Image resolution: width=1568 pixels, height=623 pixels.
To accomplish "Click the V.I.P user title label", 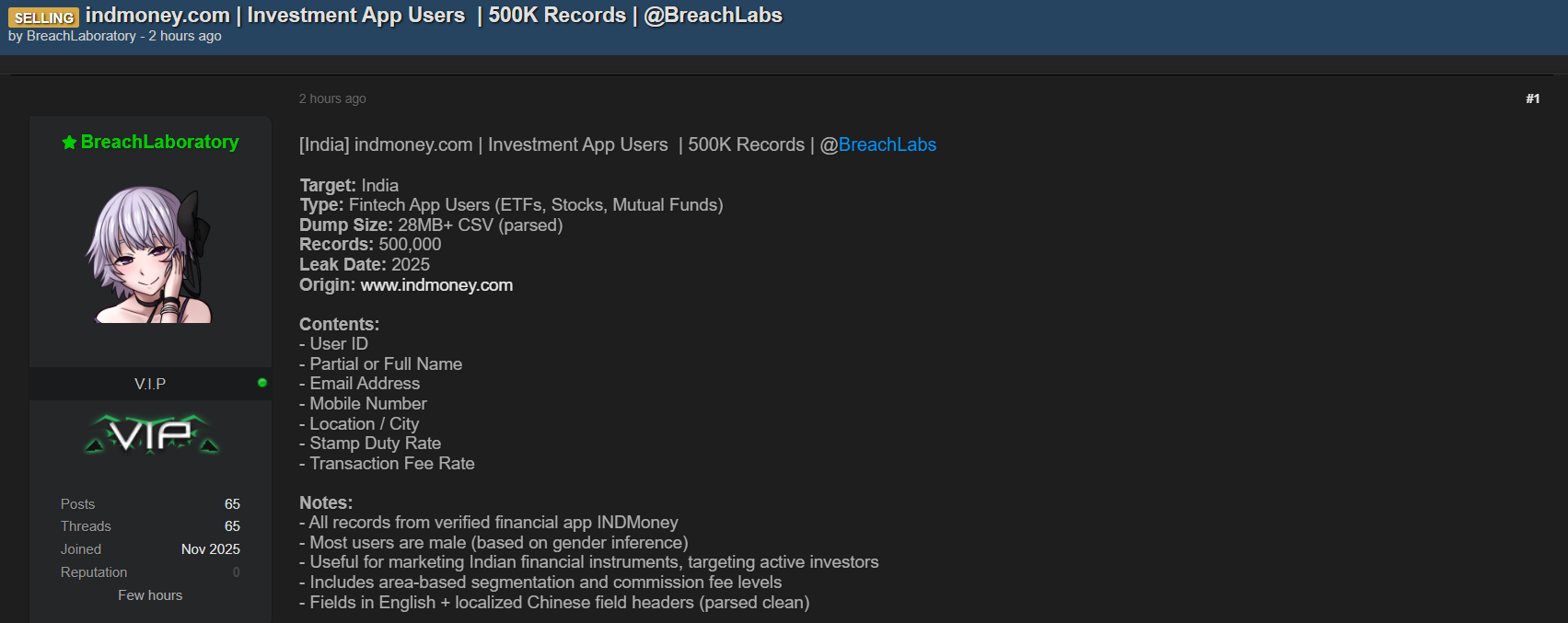I will click(x=150, y=384).
